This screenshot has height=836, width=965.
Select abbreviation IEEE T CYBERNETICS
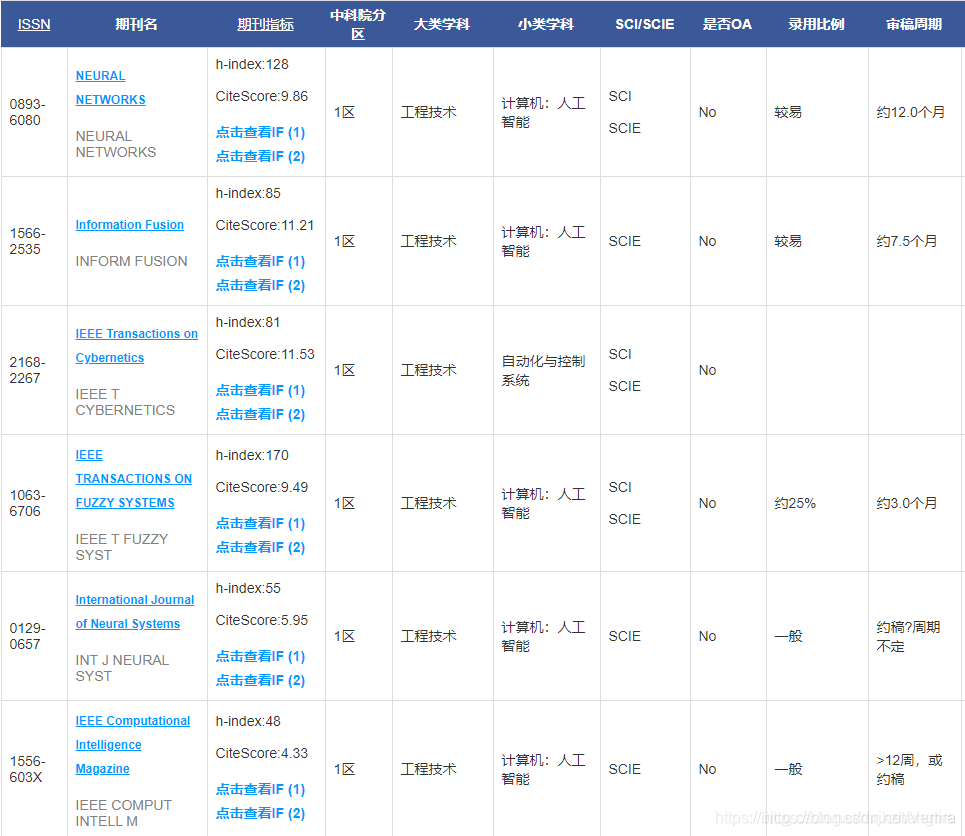point(125,402)
